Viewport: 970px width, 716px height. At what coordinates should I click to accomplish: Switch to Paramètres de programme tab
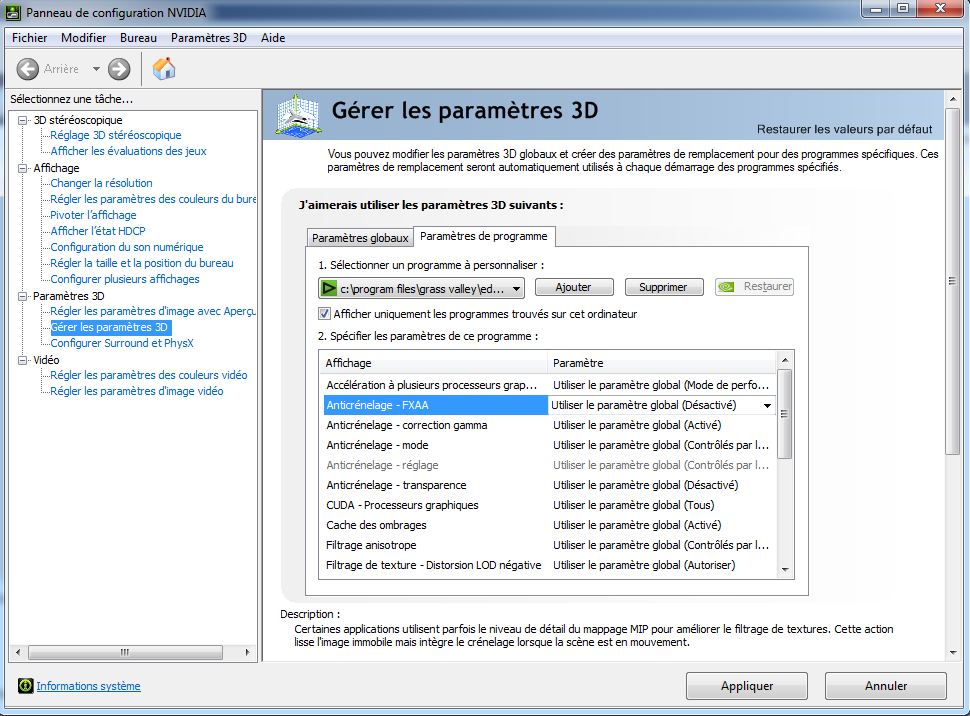(x=484, y=236)
